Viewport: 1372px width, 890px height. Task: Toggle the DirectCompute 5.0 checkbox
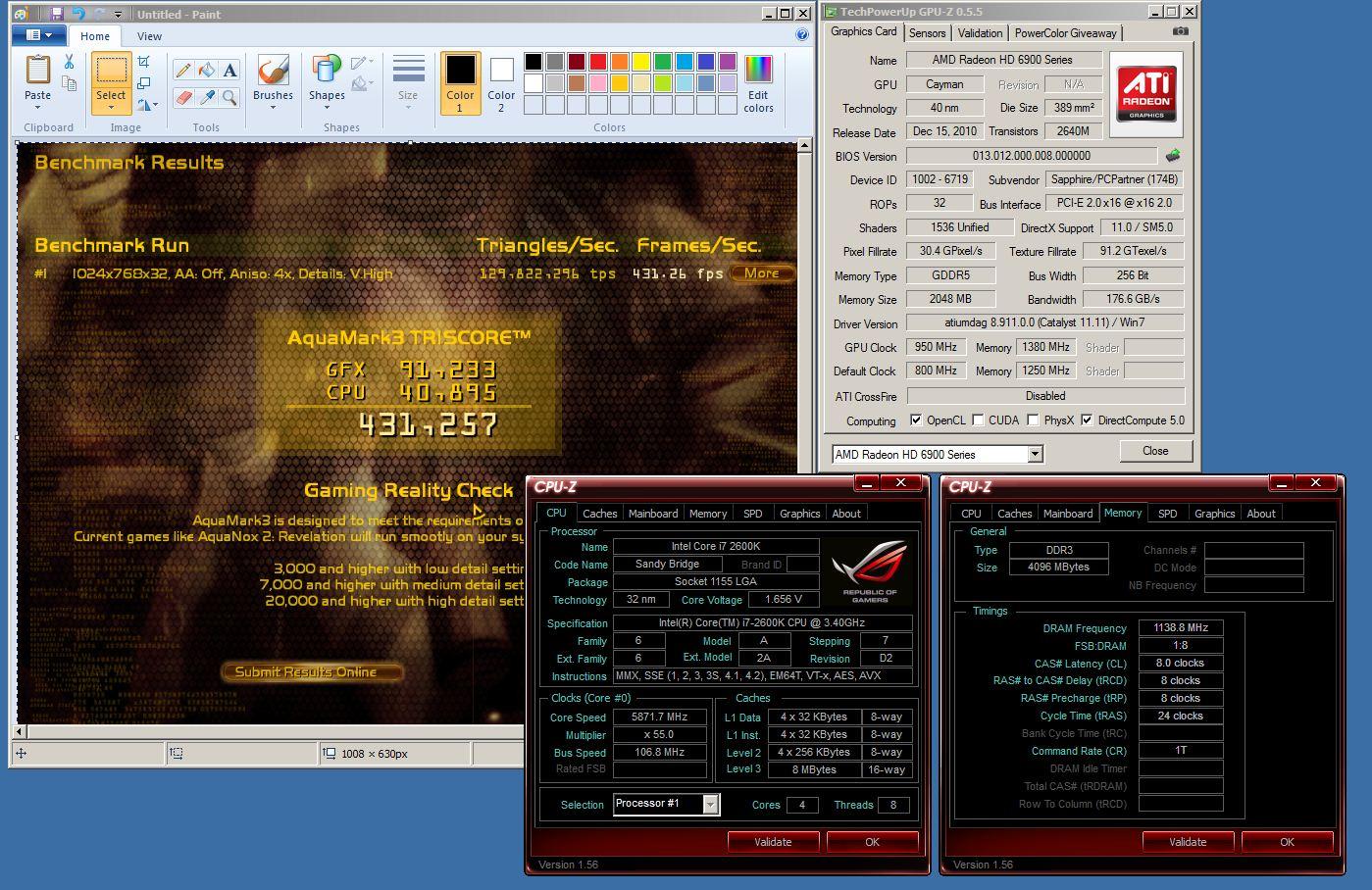tap(1087, 420)
